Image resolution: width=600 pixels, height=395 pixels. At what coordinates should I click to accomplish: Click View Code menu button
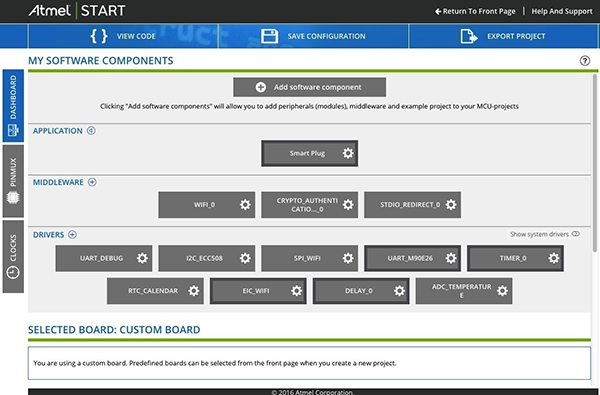123,36
